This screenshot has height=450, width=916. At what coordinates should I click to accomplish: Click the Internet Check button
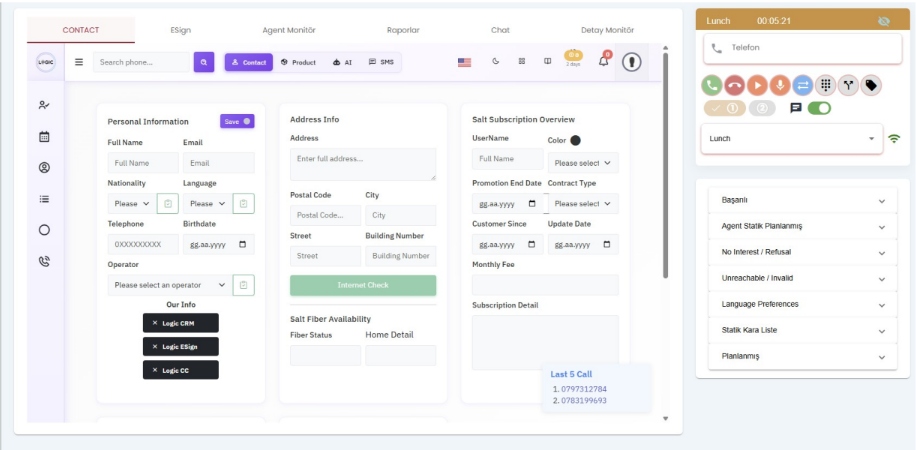click(x=363, y=285)
